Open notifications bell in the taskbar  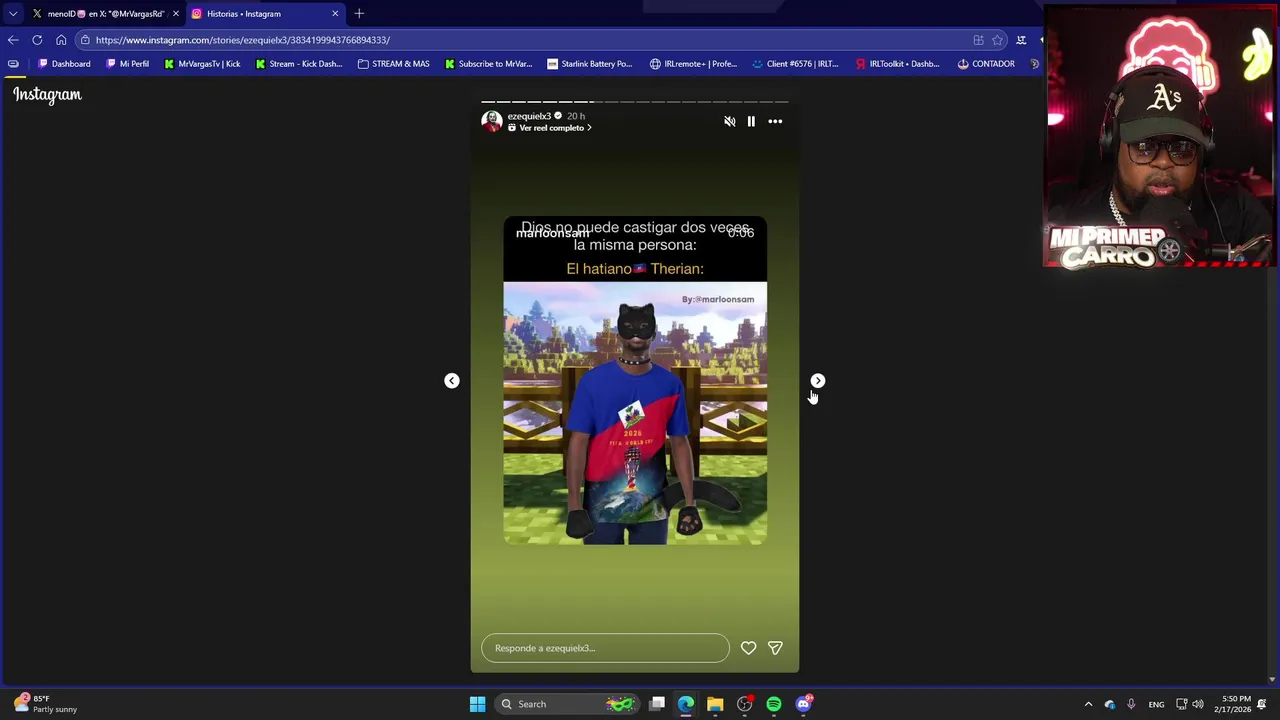click(1264, 704)
